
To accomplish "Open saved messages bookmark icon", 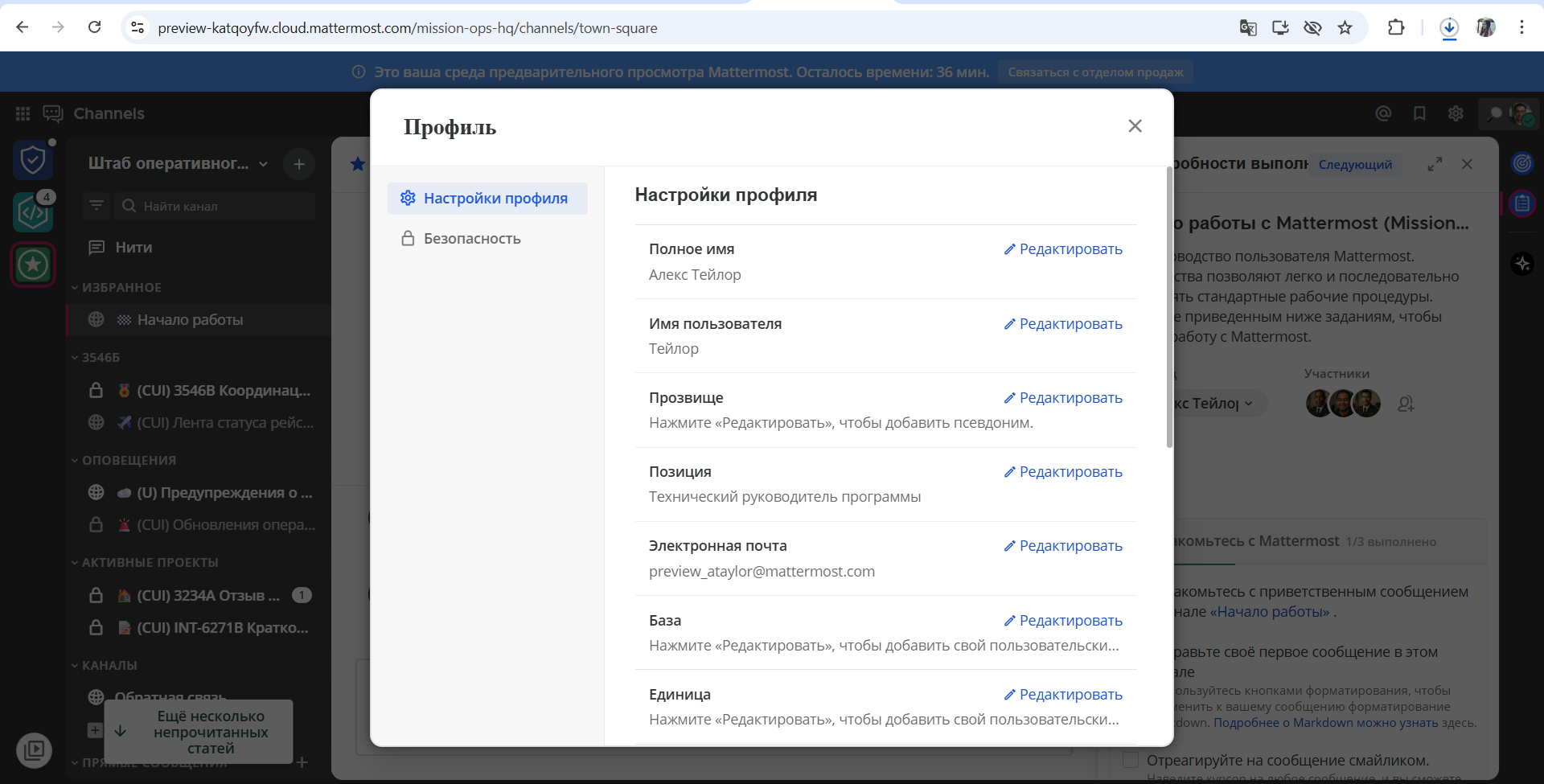I will point(1419,113).
